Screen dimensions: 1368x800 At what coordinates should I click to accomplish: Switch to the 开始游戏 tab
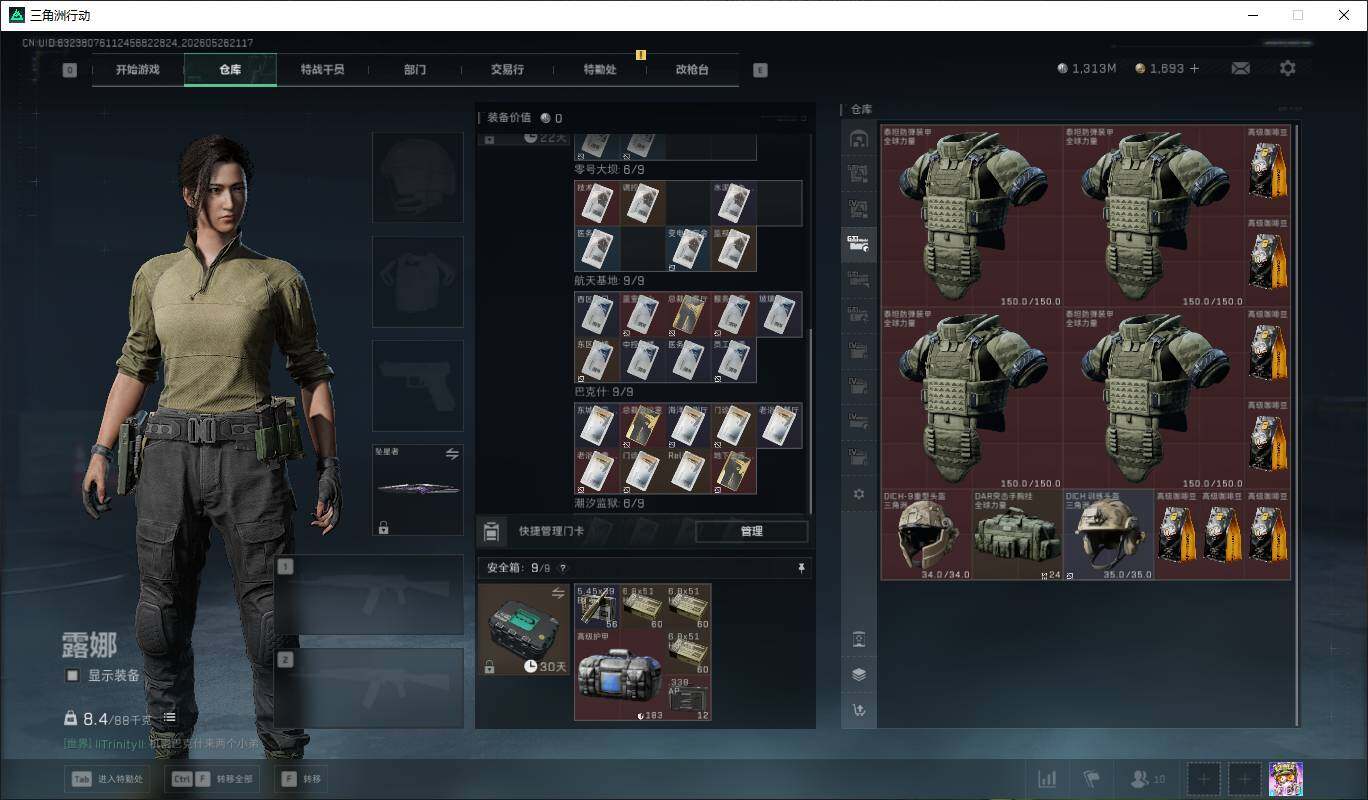pos(137,70)
